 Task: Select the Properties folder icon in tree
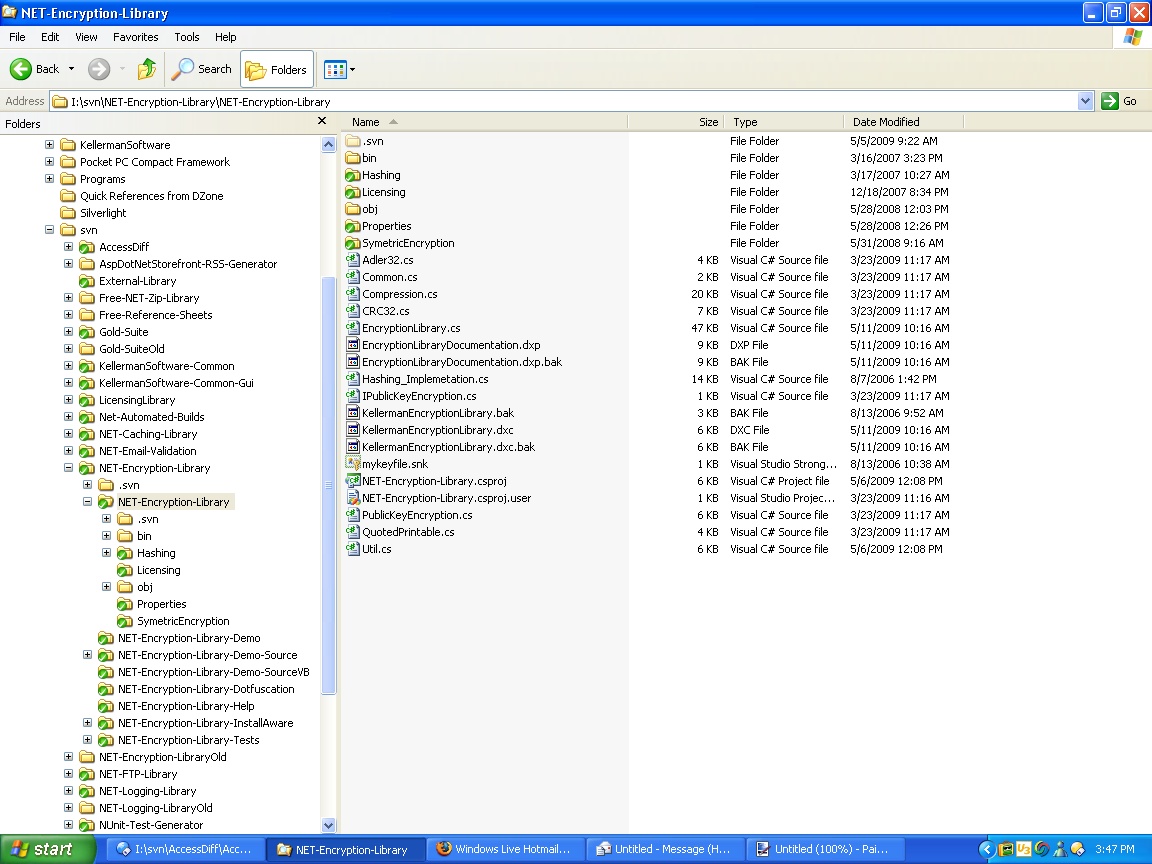click(x=125, y=604)
